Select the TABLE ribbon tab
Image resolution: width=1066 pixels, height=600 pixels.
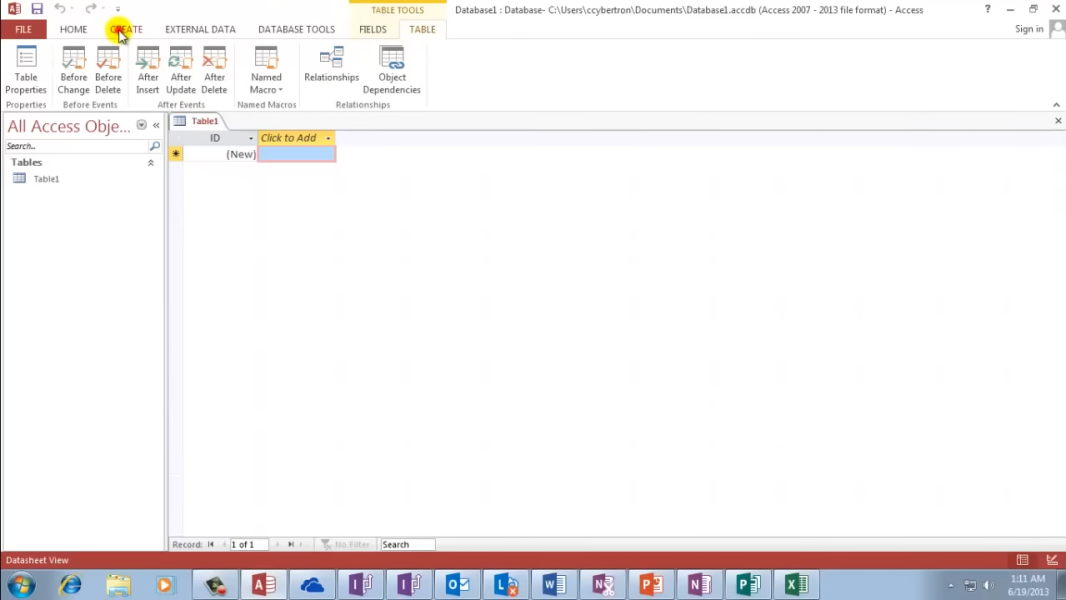tap(422, 29)
